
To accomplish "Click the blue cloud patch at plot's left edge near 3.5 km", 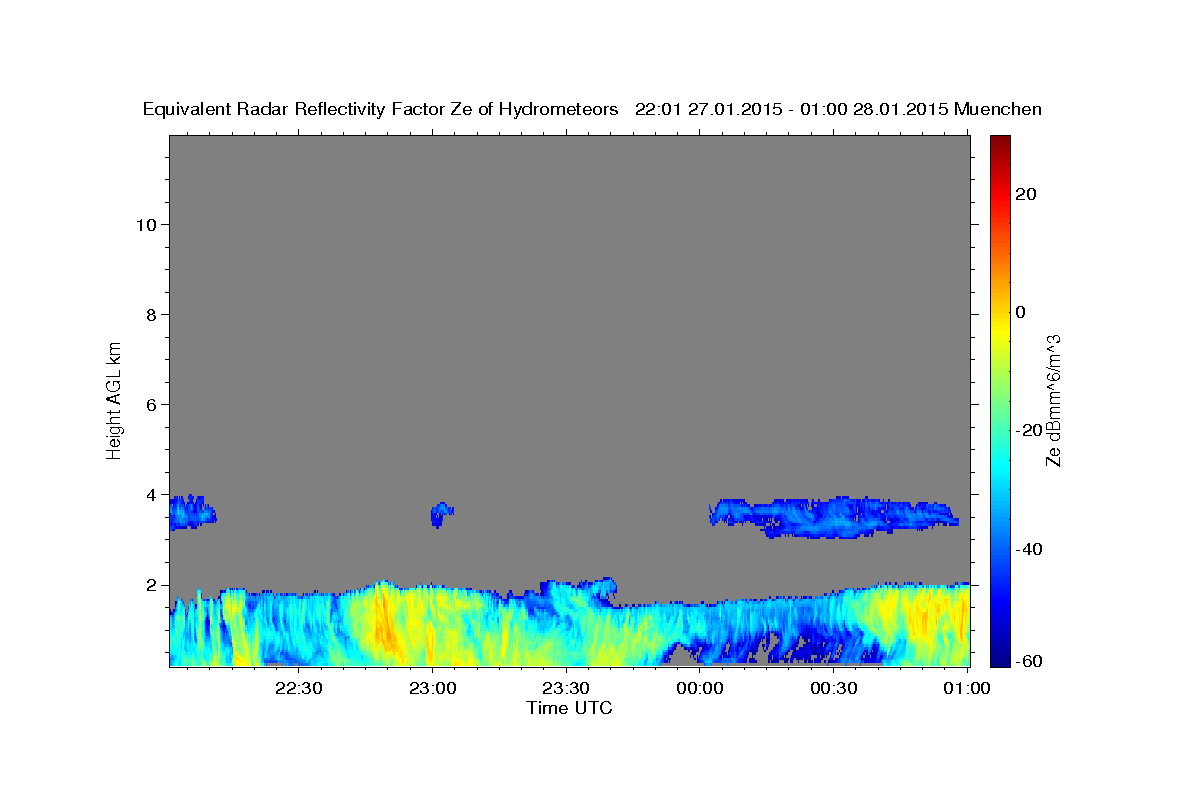I will [x=192, y=512].
